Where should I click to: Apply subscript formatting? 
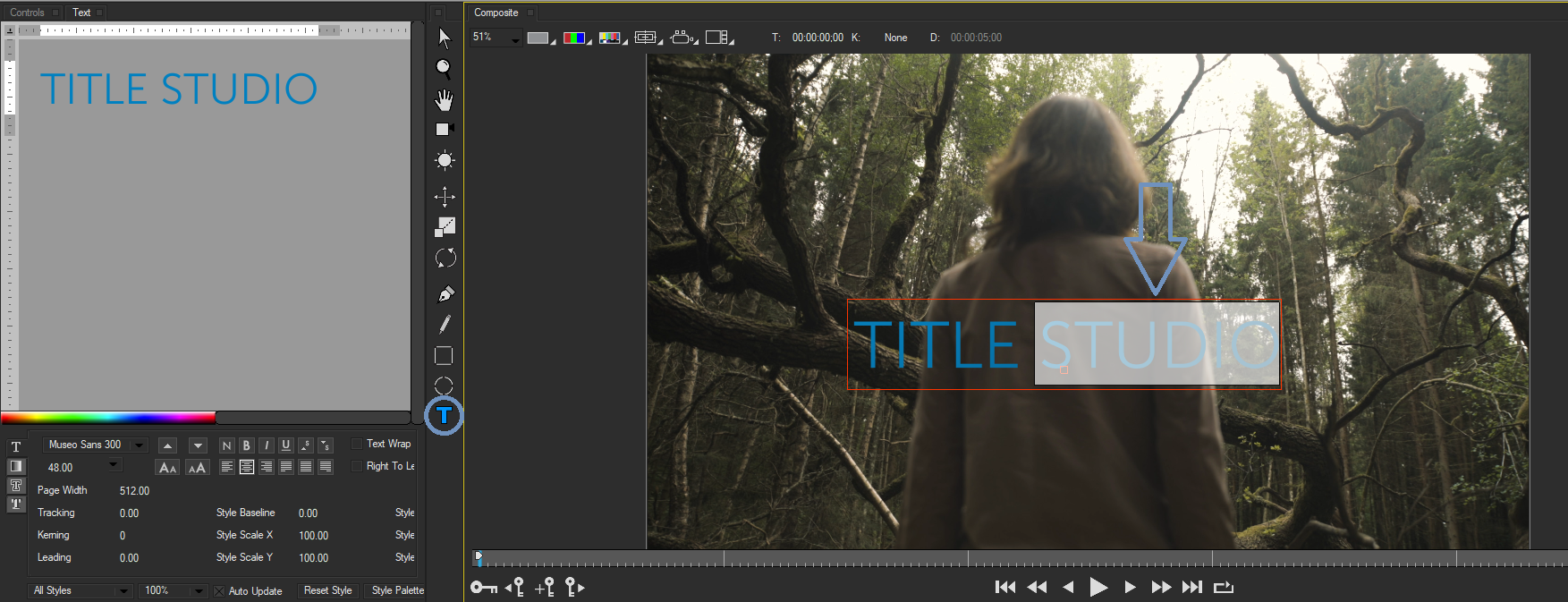point(326,445)
